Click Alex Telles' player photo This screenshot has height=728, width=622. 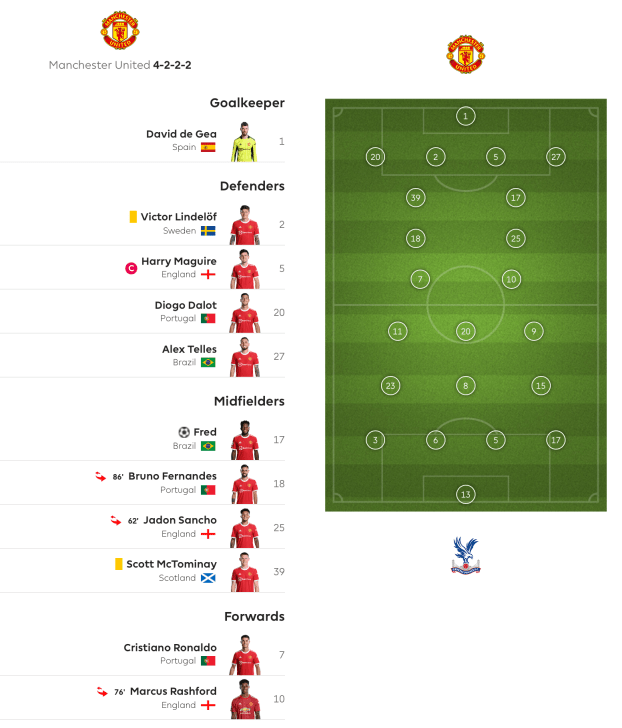245,356
